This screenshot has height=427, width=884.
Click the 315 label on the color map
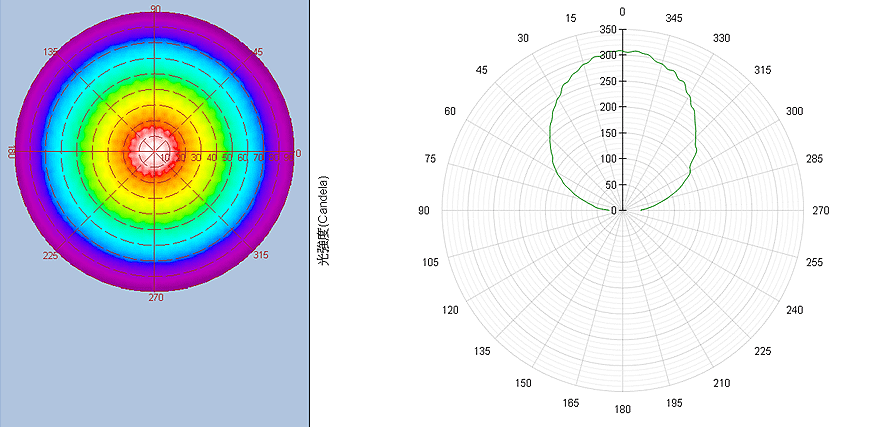[261, 255]
